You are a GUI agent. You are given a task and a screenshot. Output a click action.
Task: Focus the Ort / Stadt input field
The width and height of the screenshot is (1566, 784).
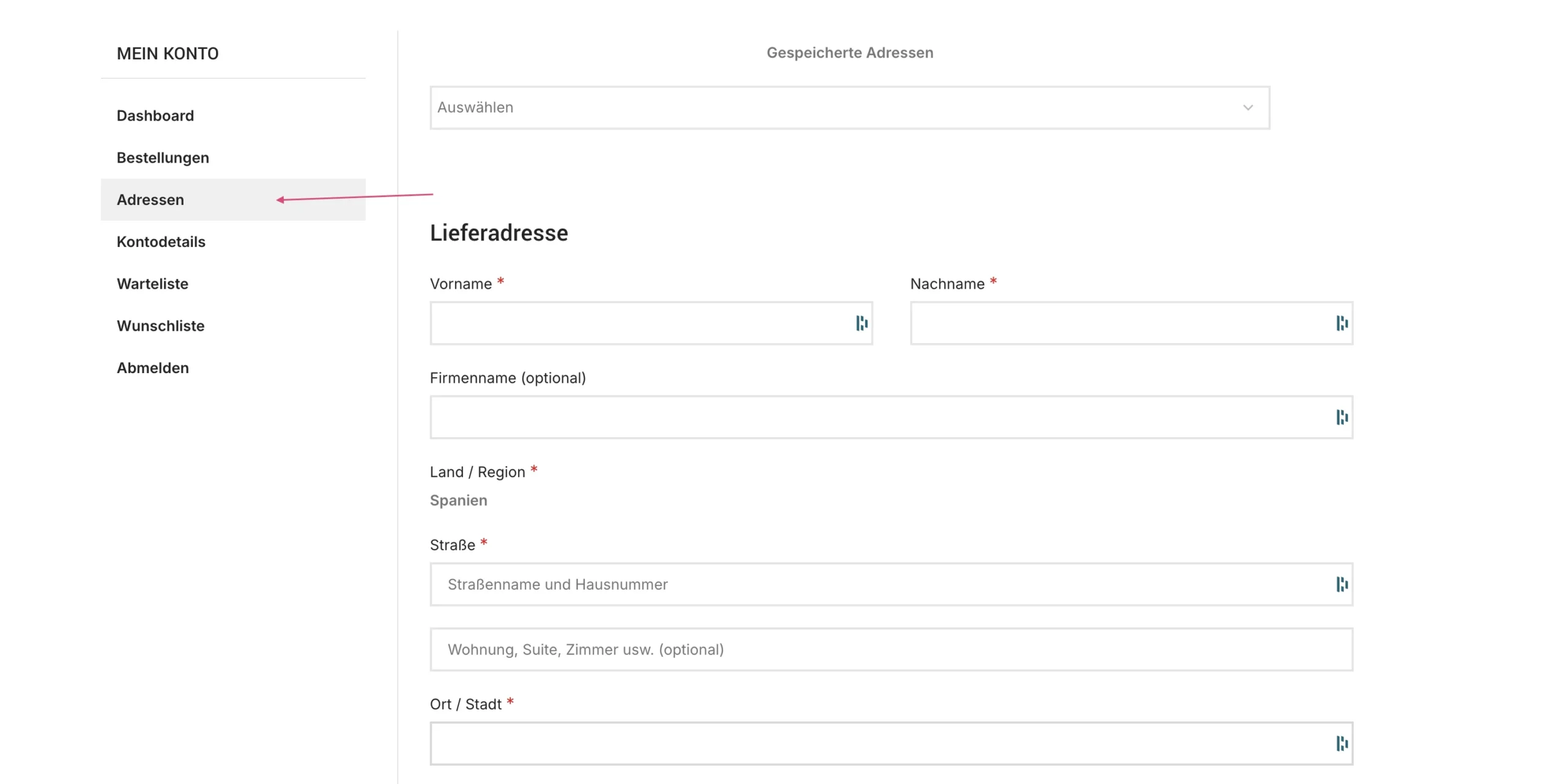[881, 743]
